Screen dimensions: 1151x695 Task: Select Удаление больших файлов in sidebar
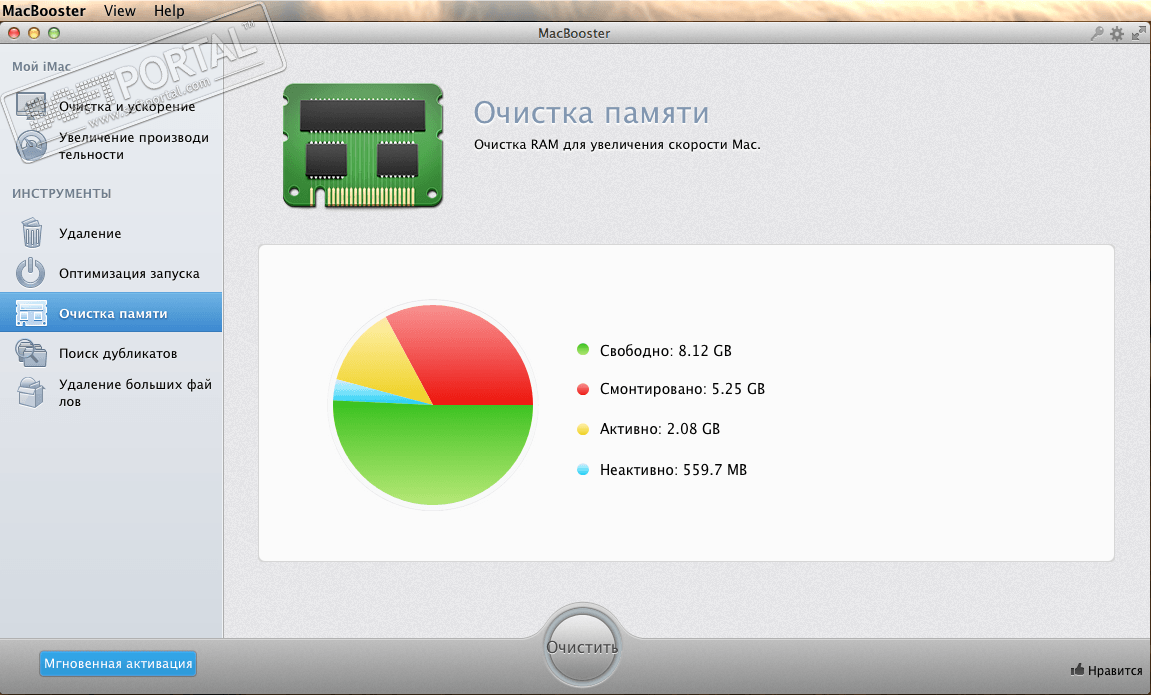(111, 393)
